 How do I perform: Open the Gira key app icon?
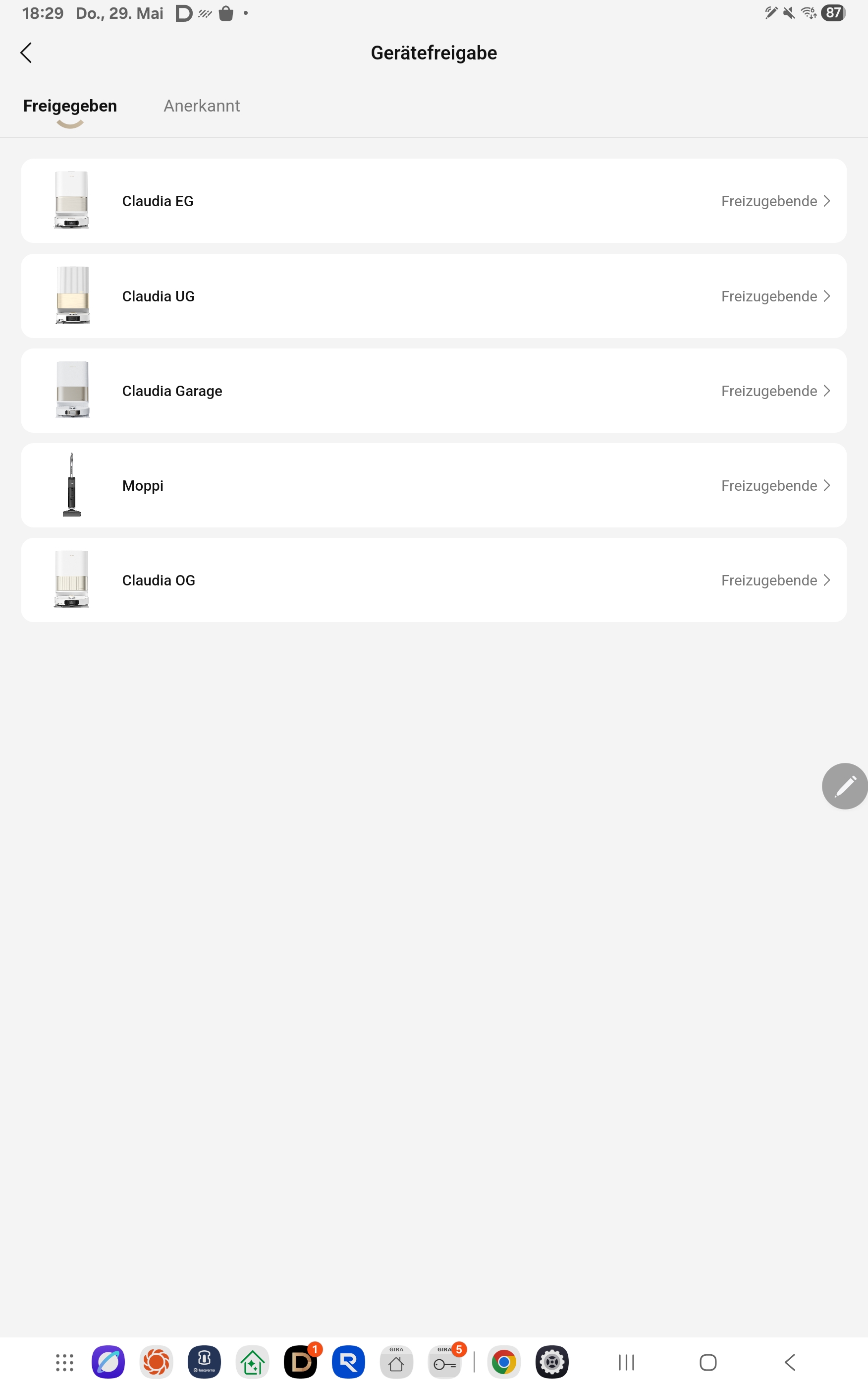(x=444, y=1362)
